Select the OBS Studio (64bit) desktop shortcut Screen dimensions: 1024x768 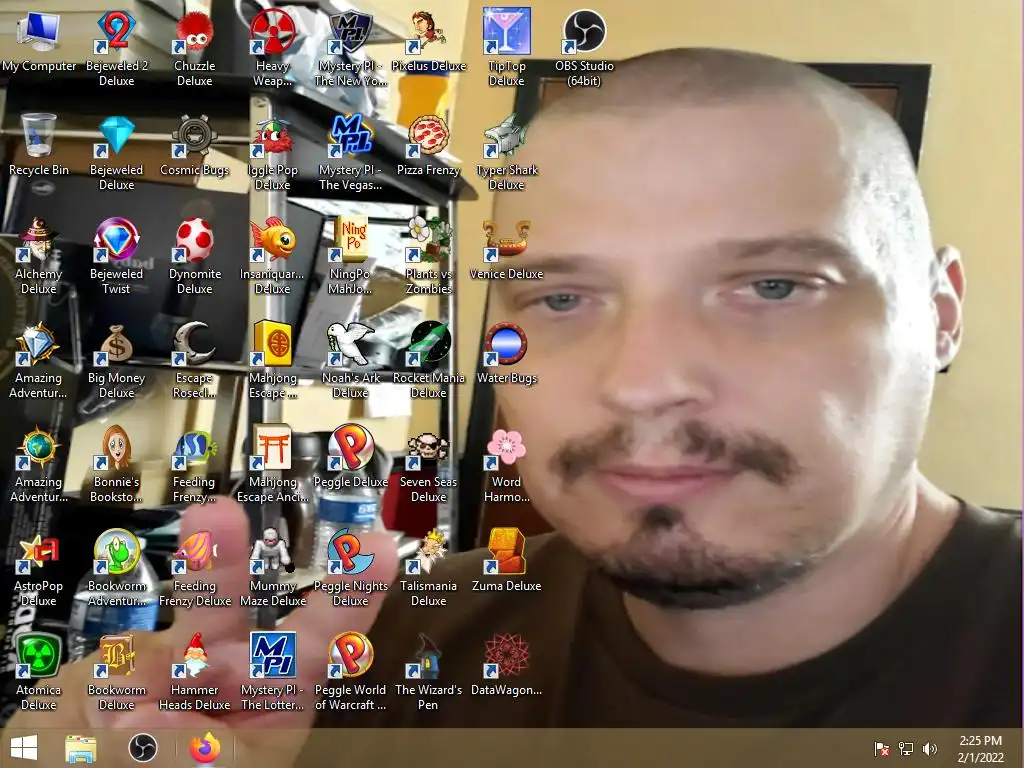pos(584,49)
